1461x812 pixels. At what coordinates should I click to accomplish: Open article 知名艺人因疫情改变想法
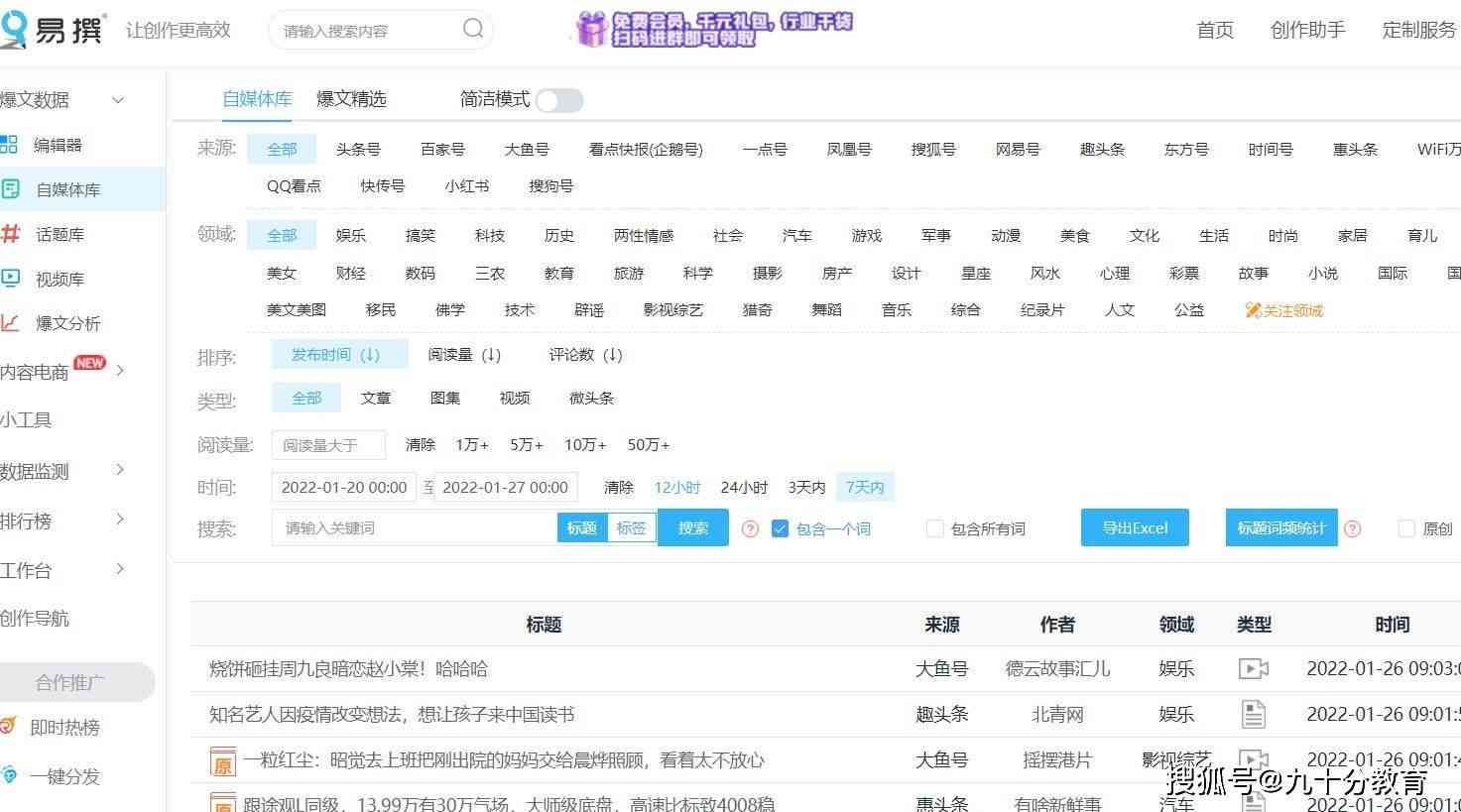[392, 714]
